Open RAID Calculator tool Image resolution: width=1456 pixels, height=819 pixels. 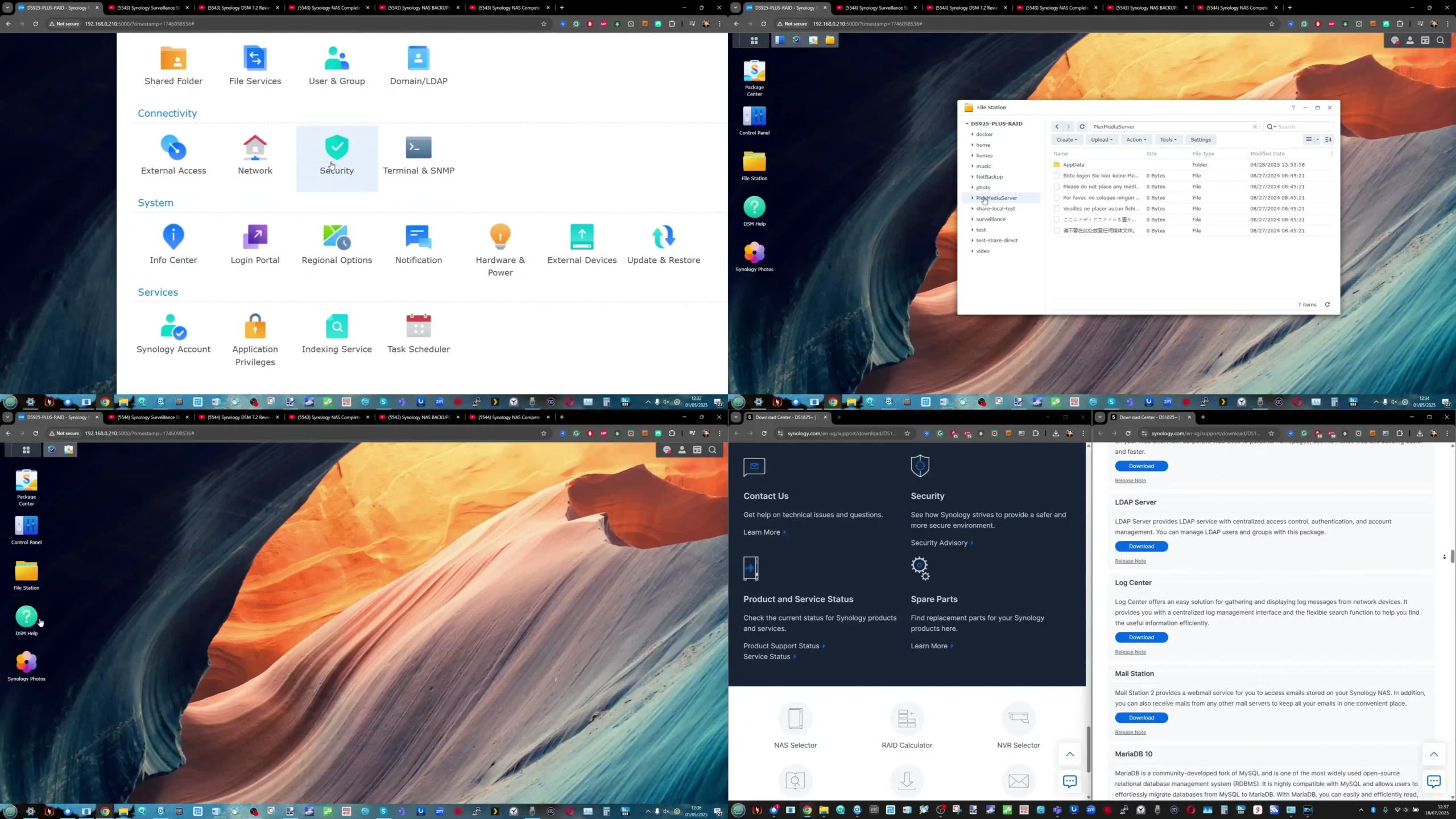coord(907,726)
